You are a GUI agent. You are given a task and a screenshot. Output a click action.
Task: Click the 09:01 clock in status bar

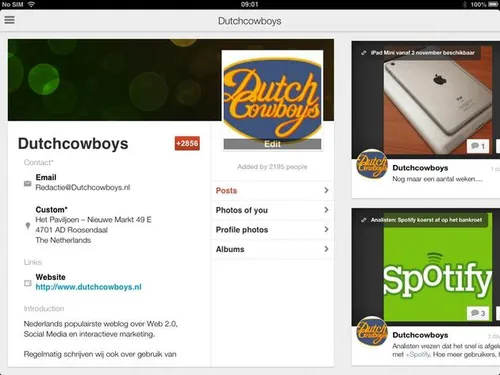coord(250,4)
